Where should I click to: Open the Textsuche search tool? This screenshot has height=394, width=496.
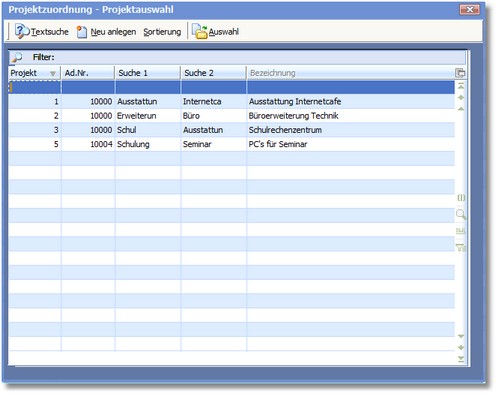[x=42, y=32]
